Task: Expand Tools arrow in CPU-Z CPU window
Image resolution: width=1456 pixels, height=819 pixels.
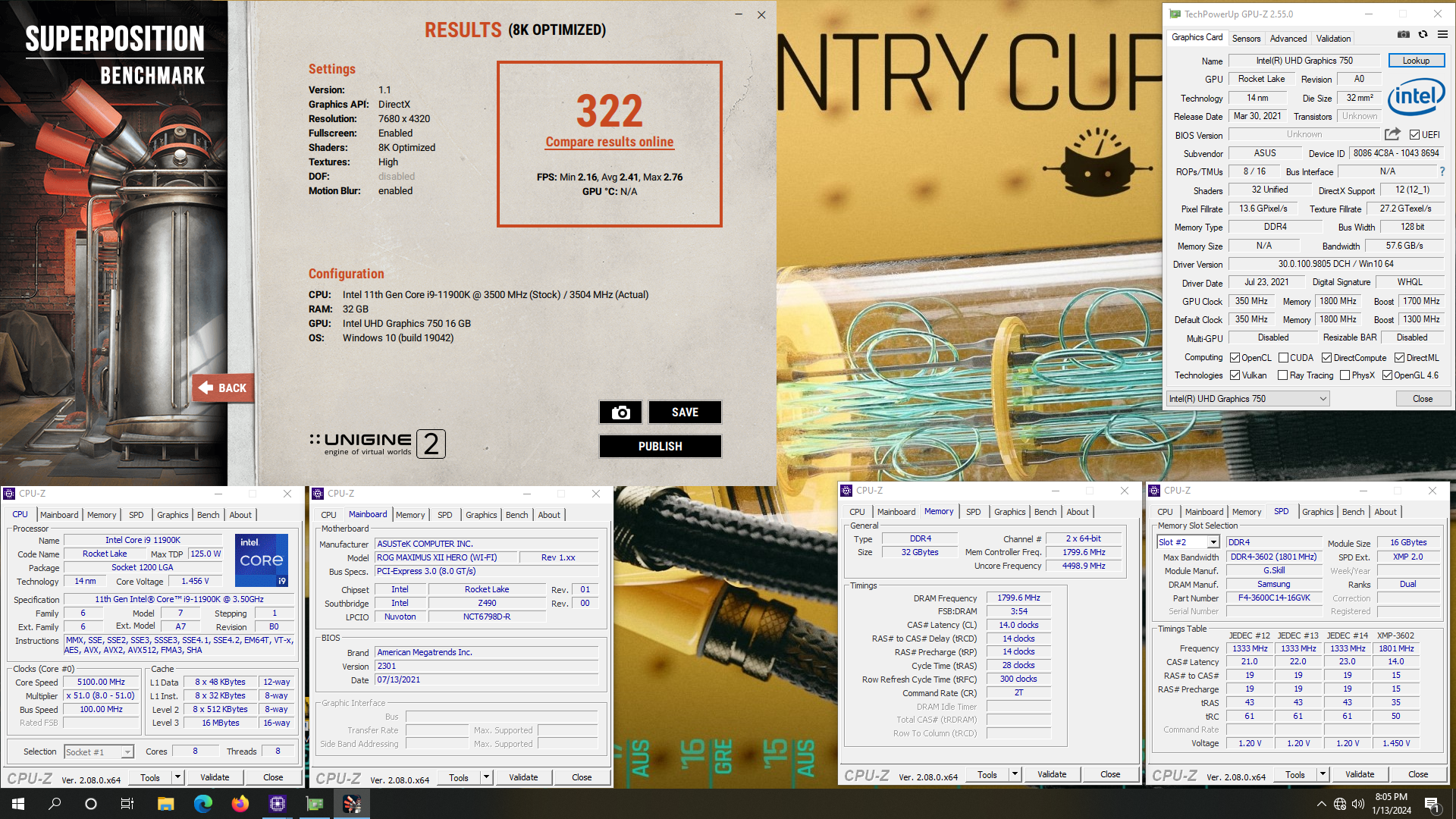Action: [177, 777]
